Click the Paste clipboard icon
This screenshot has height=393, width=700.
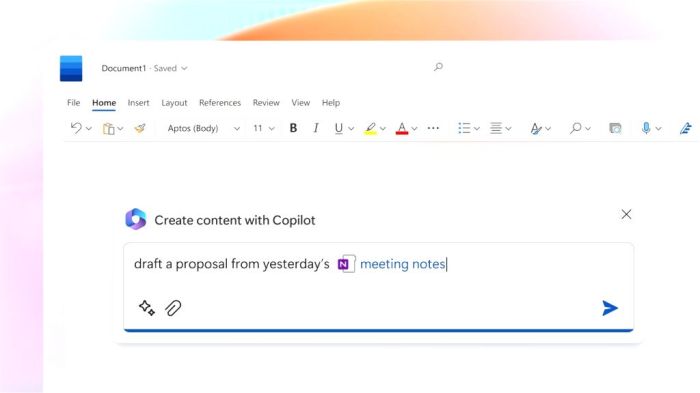point(108,129)
